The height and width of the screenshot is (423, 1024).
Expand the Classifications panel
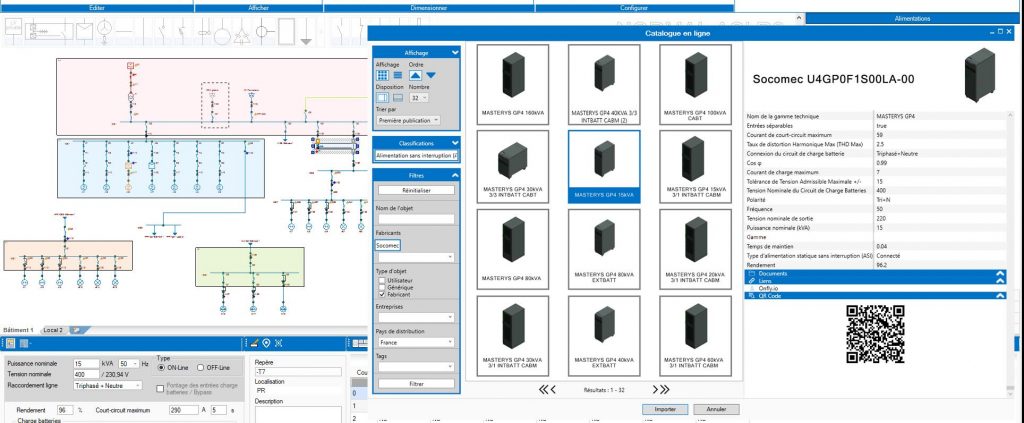(x=455, y=143)
